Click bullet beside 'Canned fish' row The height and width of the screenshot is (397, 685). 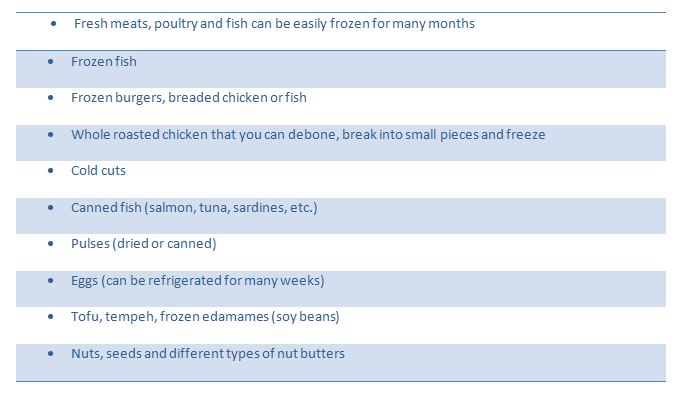click(x=51, y=207)
